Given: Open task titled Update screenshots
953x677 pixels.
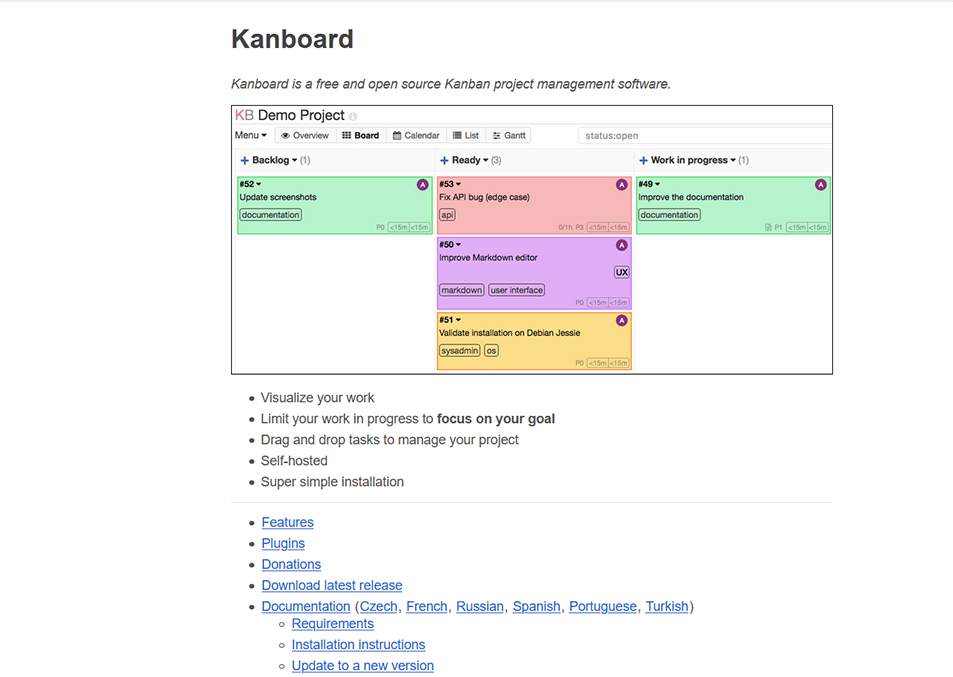Looking at the screenshot, I should point(278,198).
